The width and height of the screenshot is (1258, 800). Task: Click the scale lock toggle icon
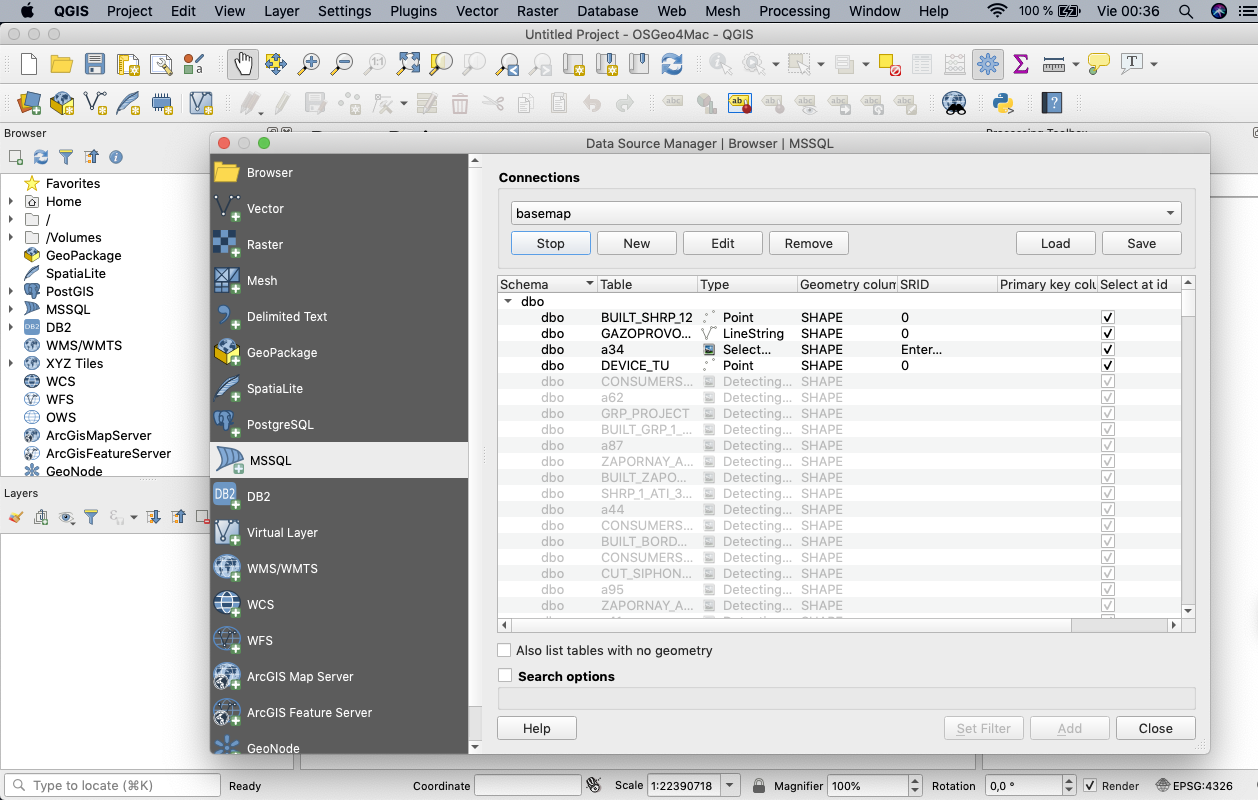(759, 785)
